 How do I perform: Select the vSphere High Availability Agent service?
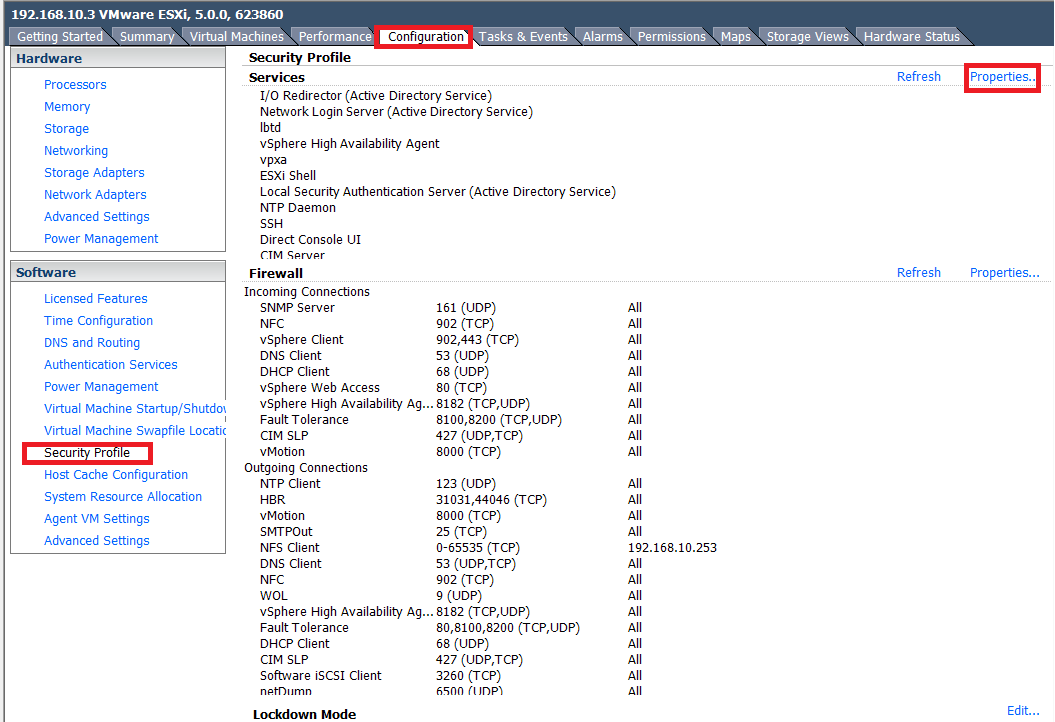tap(349, 144)
